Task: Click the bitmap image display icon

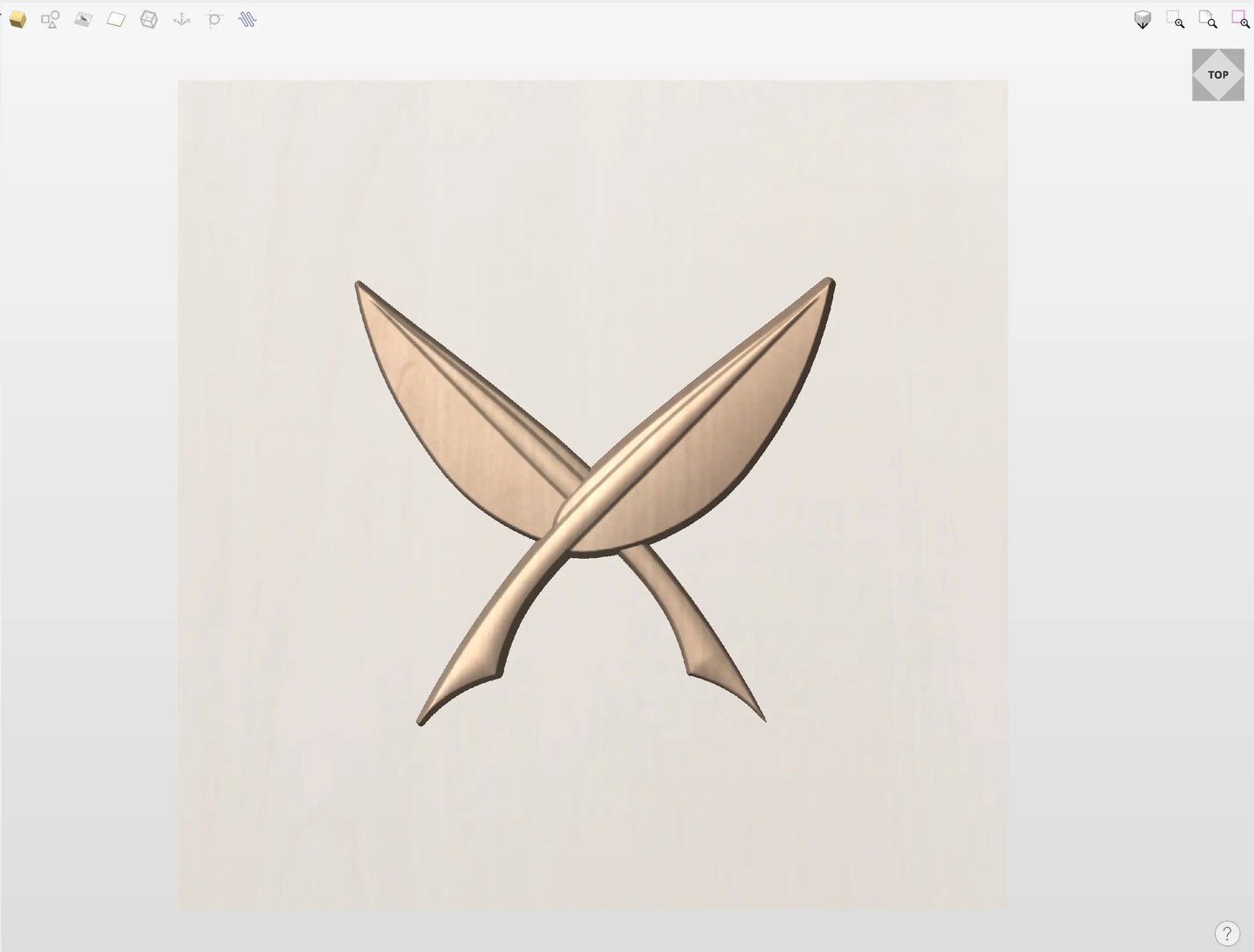Action: pyautogui.click(x=83, y=19)
